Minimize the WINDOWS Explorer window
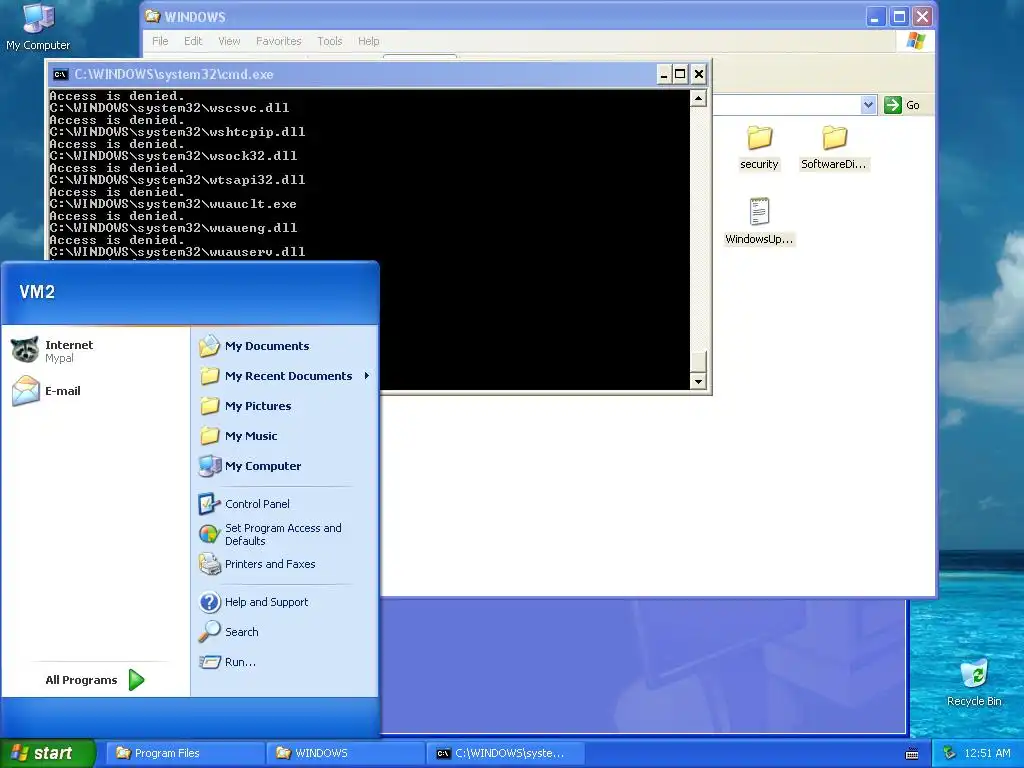 click(875, 16)
